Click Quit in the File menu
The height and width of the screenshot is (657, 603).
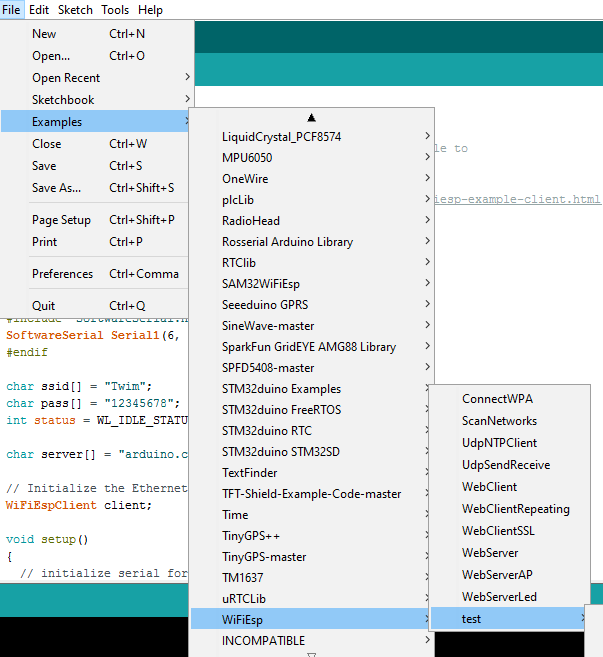[x=44, y=306]
